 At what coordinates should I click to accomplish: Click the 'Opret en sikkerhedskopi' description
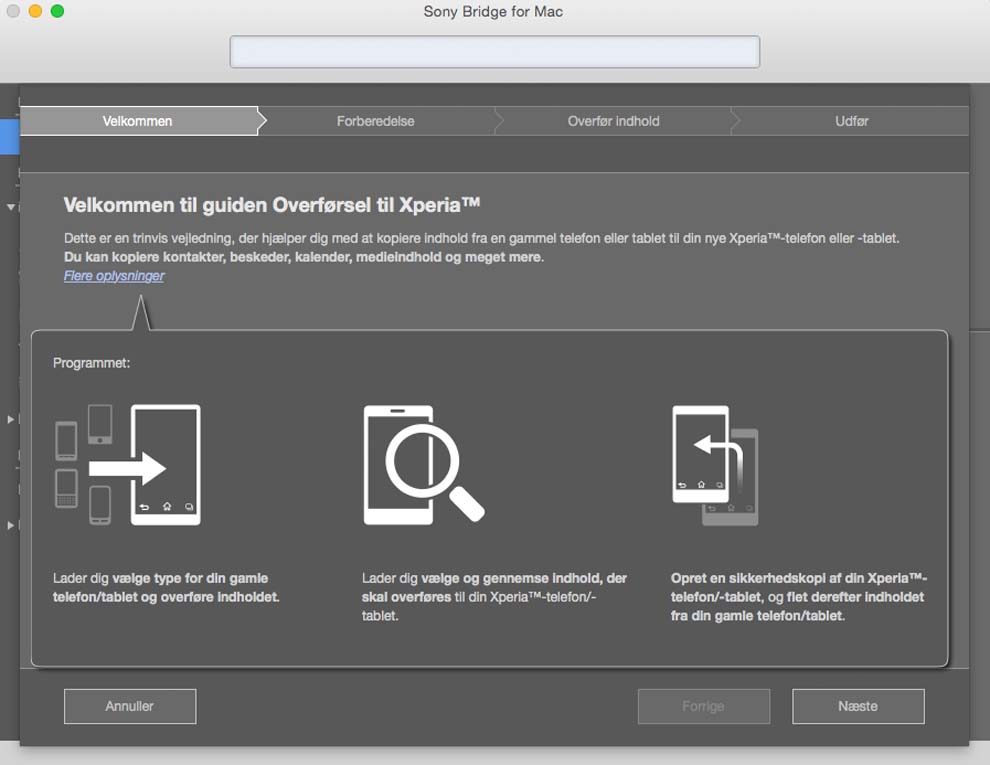pos(799,596)
